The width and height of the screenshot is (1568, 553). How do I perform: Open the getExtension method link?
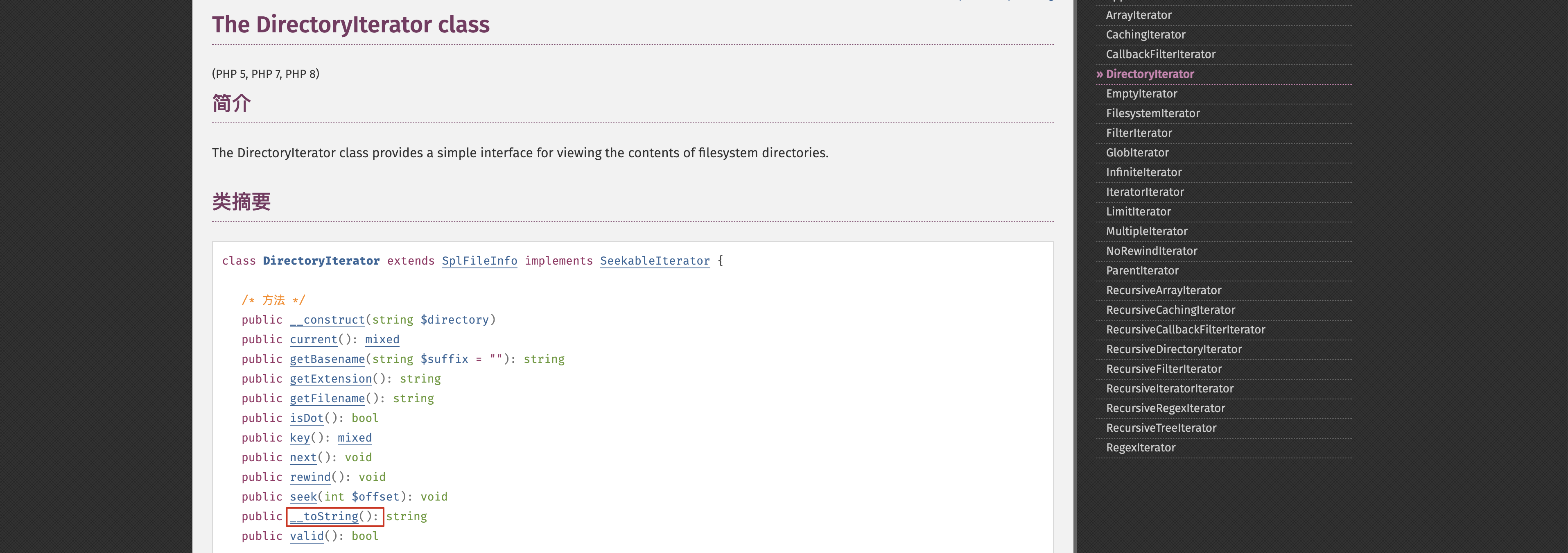(x=330, y=379)
